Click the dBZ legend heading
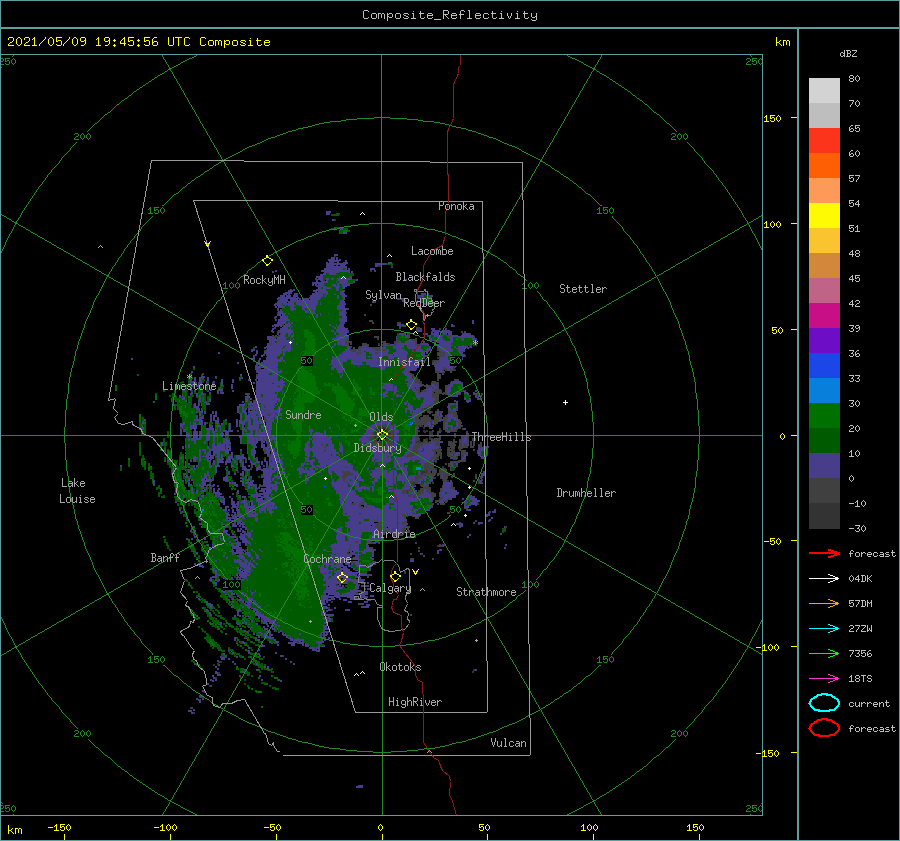Screen dimensions: 900x841 [x=848, y=53]
